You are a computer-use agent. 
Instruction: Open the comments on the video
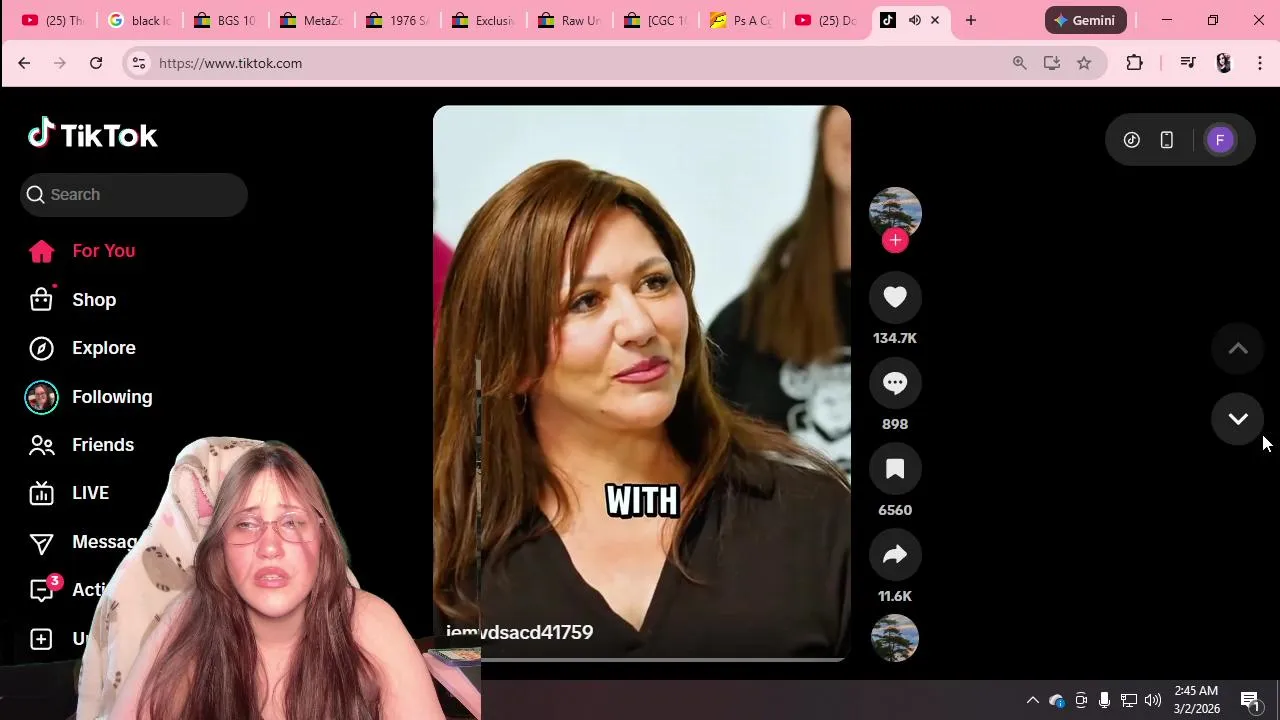895,383
